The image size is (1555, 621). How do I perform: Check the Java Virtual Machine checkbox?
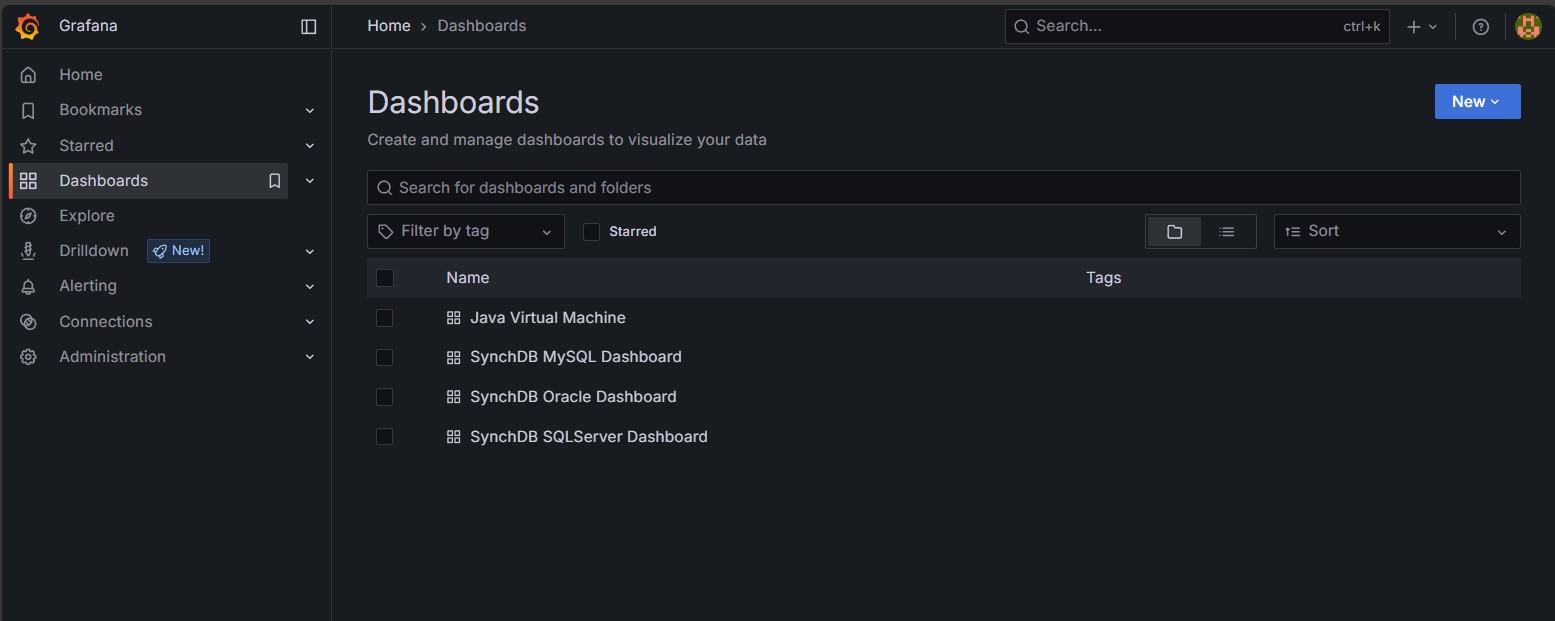point(385,318)
